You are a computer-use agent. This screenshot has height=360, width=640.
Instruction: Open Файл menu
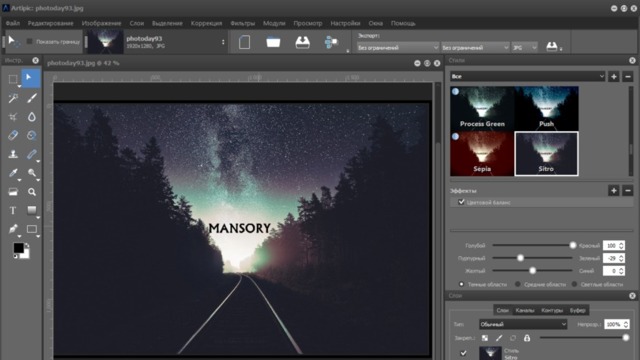[x=13, y=23]
